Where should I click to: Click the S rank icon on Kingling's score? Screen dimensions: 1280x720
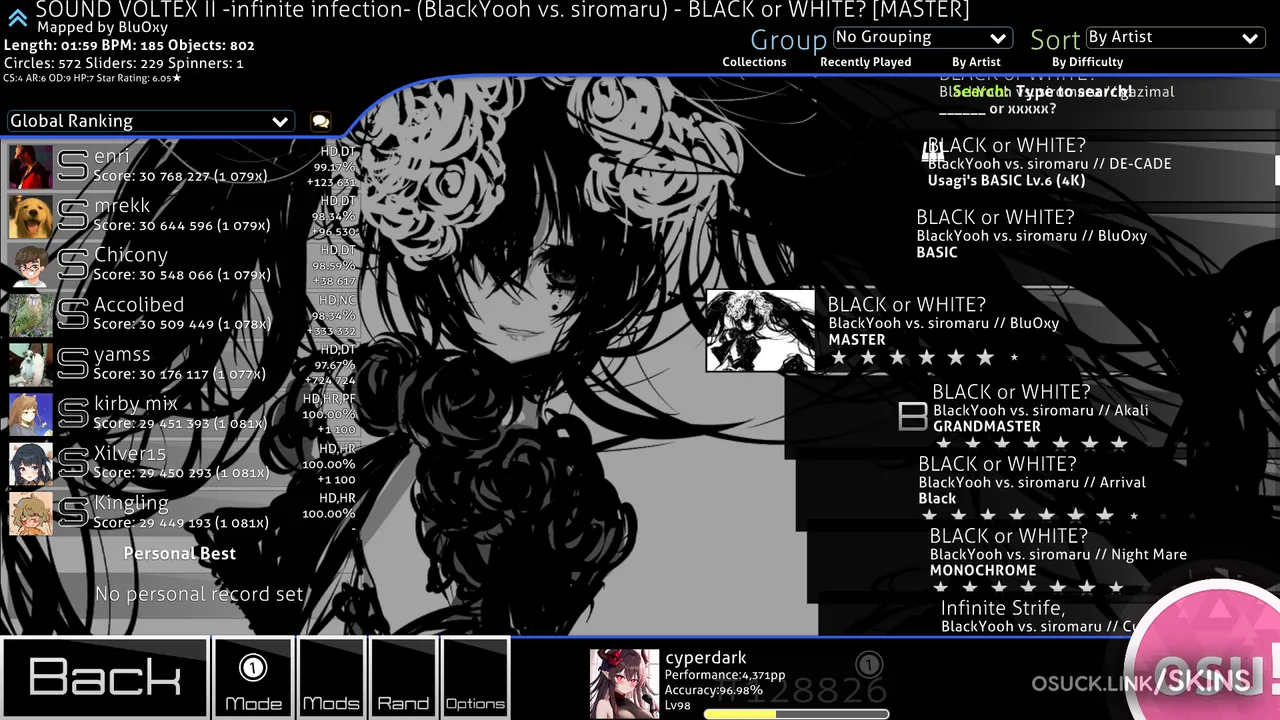(73, 512)
